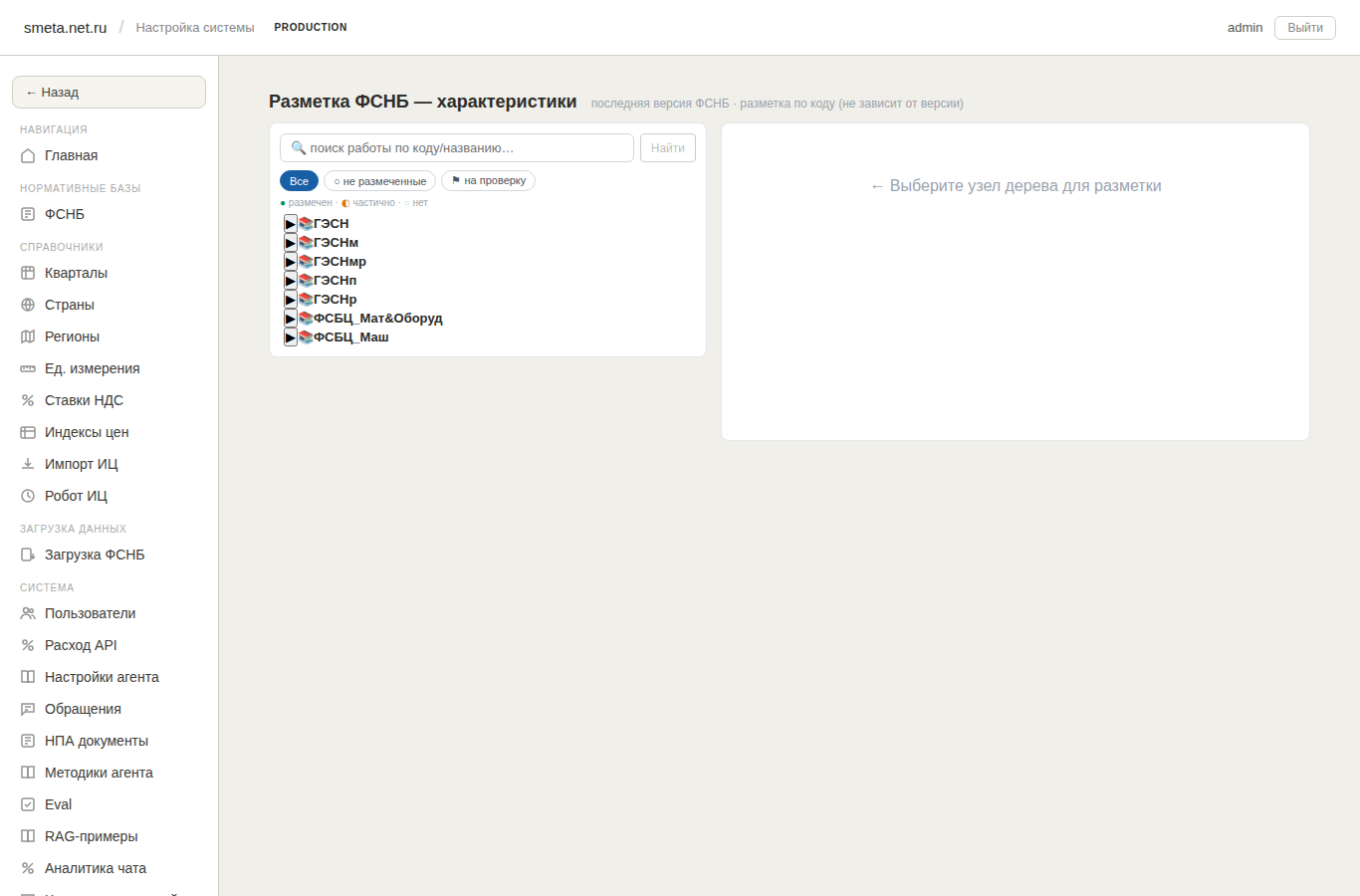Screen dimensions: 1360x896
Task: Click the books icon next to ГЭСН
Action: pyautogui.click(x=306, y=224)
